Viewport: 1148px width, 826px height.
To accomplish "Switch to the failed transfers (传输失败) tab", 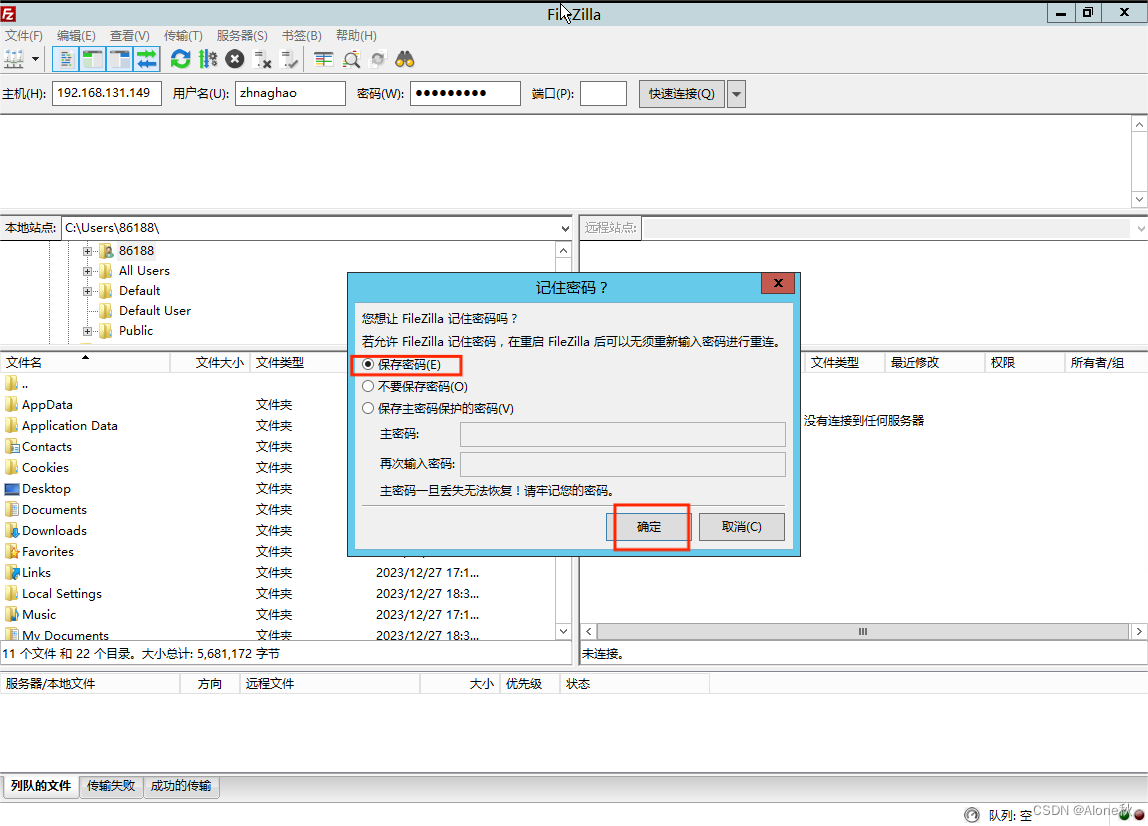I will (111, 786).
